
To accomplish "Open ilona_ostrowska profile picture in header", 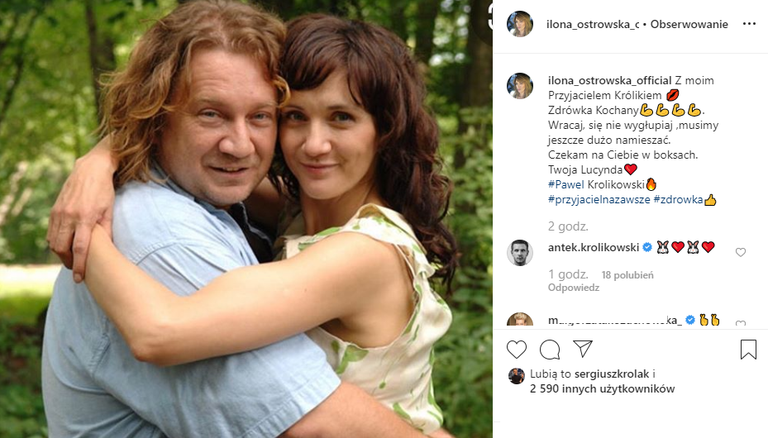I will [520, 24].
